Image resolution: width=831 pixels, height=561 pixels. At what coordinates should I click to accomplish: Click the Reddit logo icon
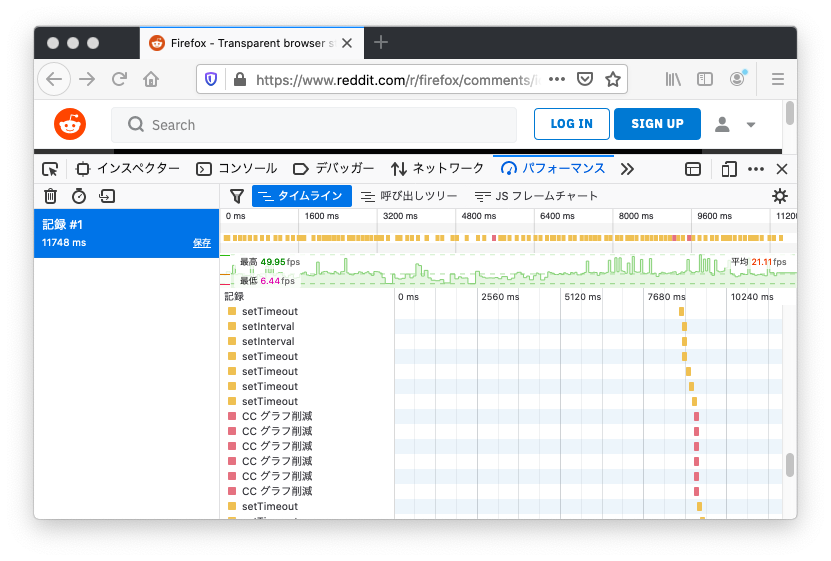(70, 124)
